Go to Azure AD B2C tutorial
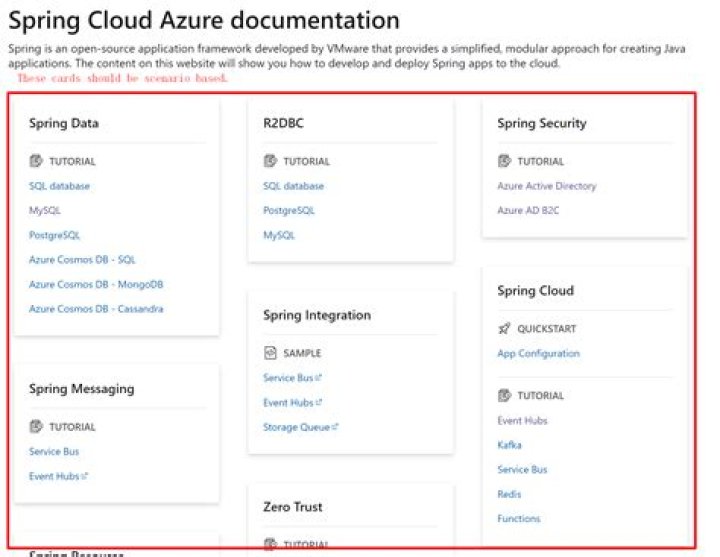720x557 pixels. tap(528, 211)
